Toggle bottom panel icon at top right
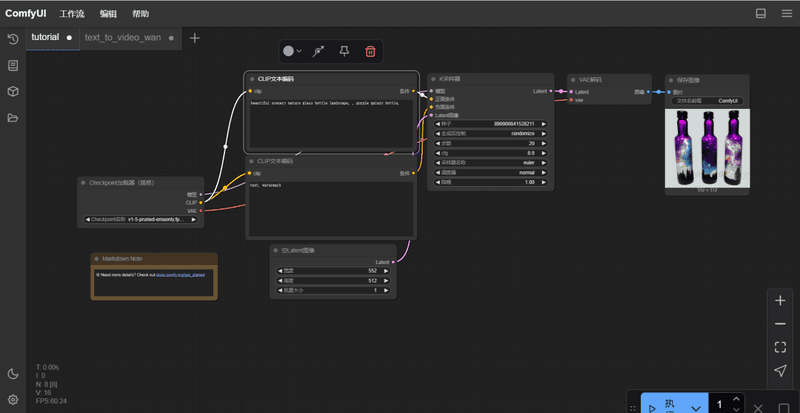The height and width of the screenshot is (413, 800). click(x=761, y=13)
